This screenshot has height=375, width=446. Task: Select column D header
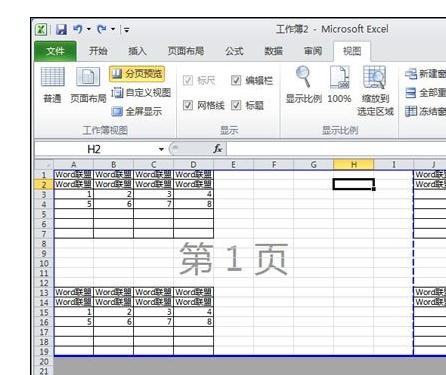(x=194, y=164)
